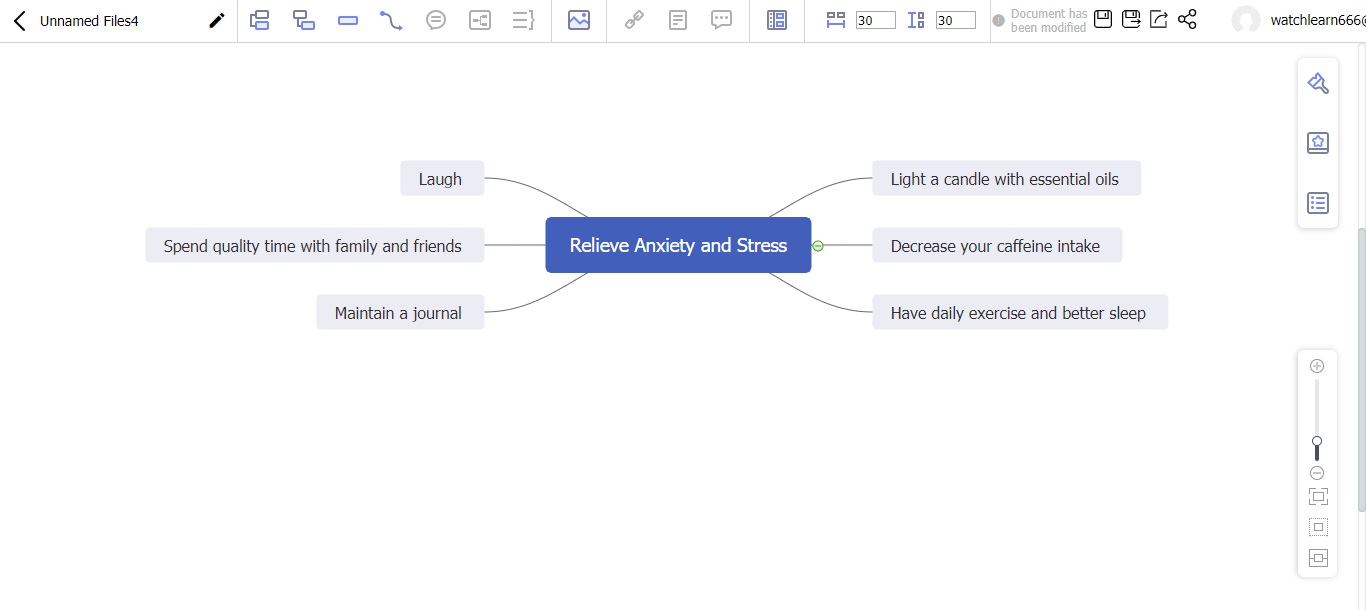Insert a relationship line with curved arrow tool

[x=391, y=20]
